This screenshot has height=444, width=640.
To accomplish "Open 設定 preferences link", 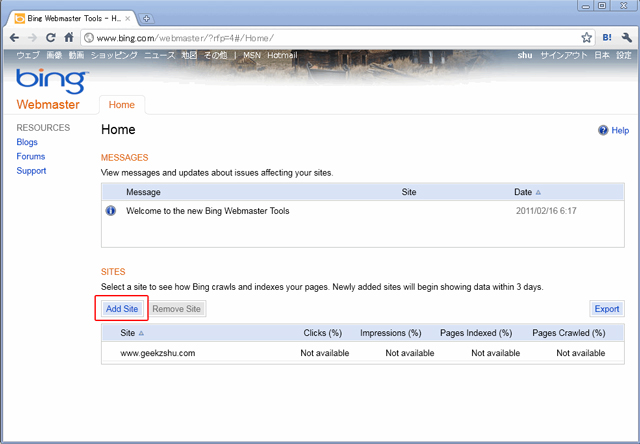I will pyautogui.click(x=624, y=55).
